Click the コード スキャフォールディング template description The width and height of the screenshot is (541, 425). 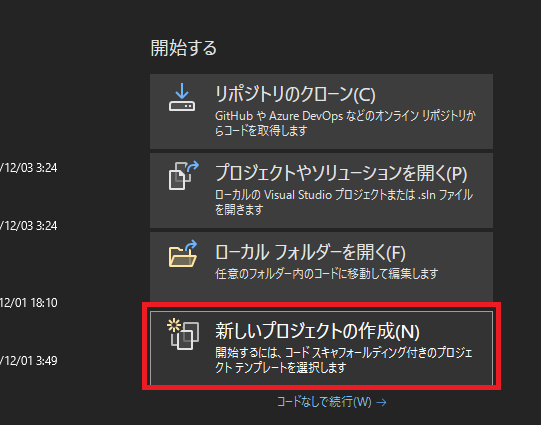click(x=344, y=360)
